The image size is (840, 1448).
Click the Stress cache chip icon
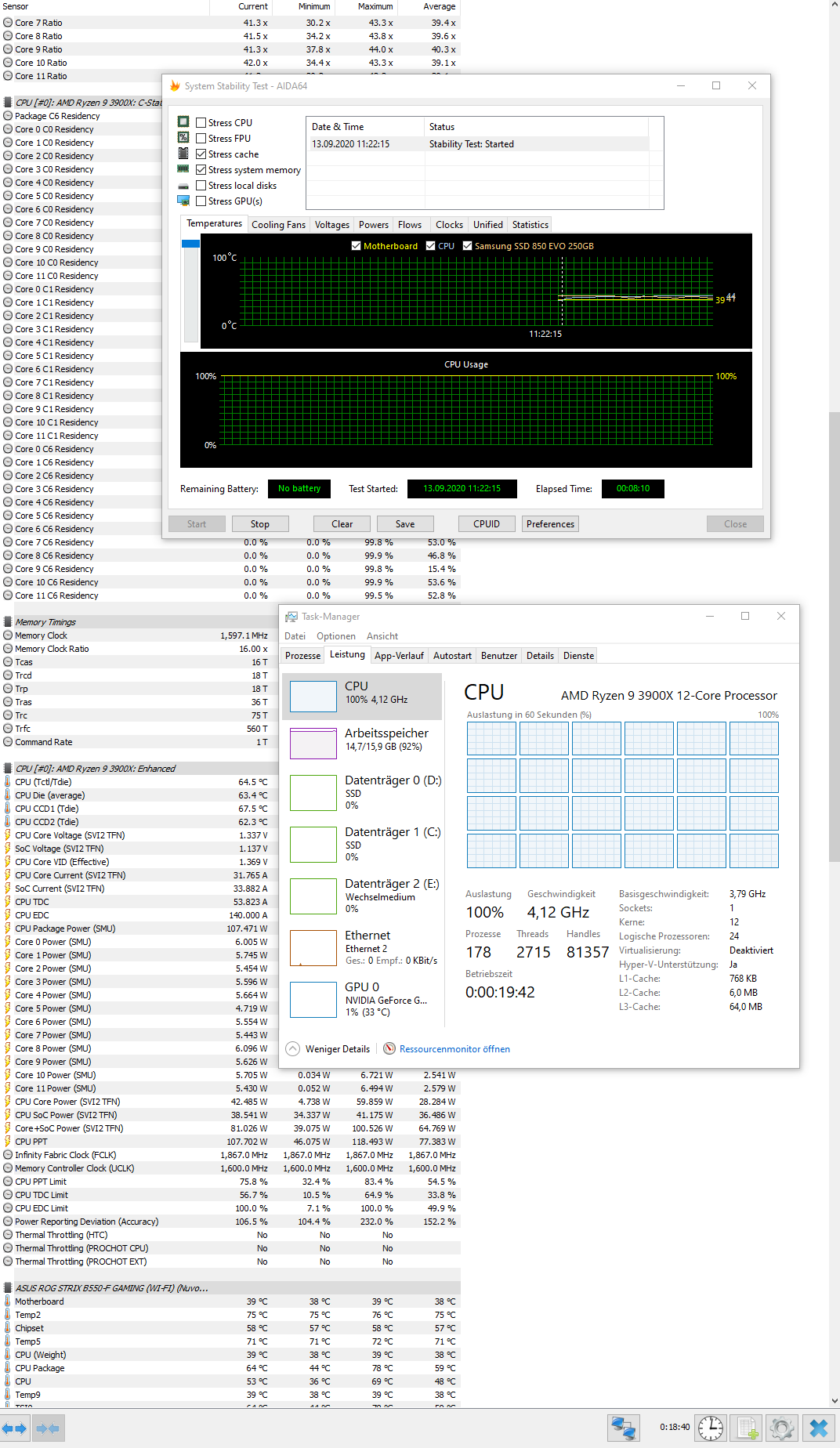(183, 153)
